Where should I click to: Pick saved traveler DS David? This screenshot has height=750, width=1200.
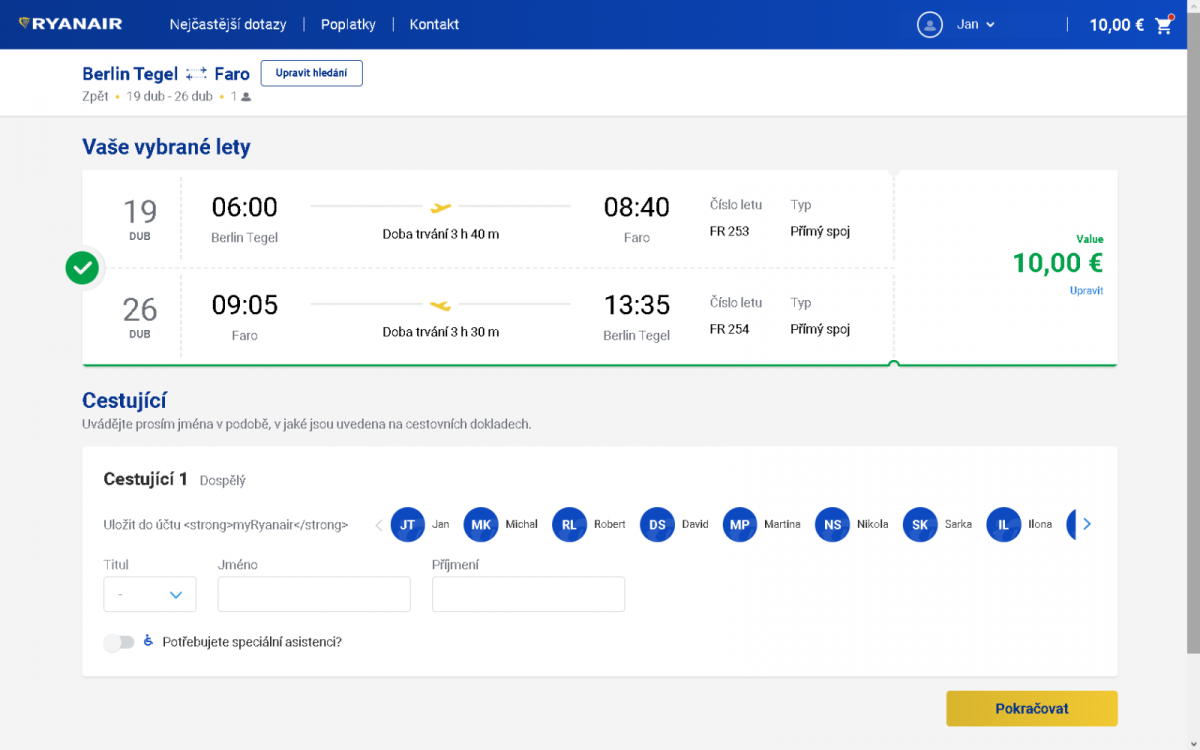pyautogui.click(x=657, y=524)
